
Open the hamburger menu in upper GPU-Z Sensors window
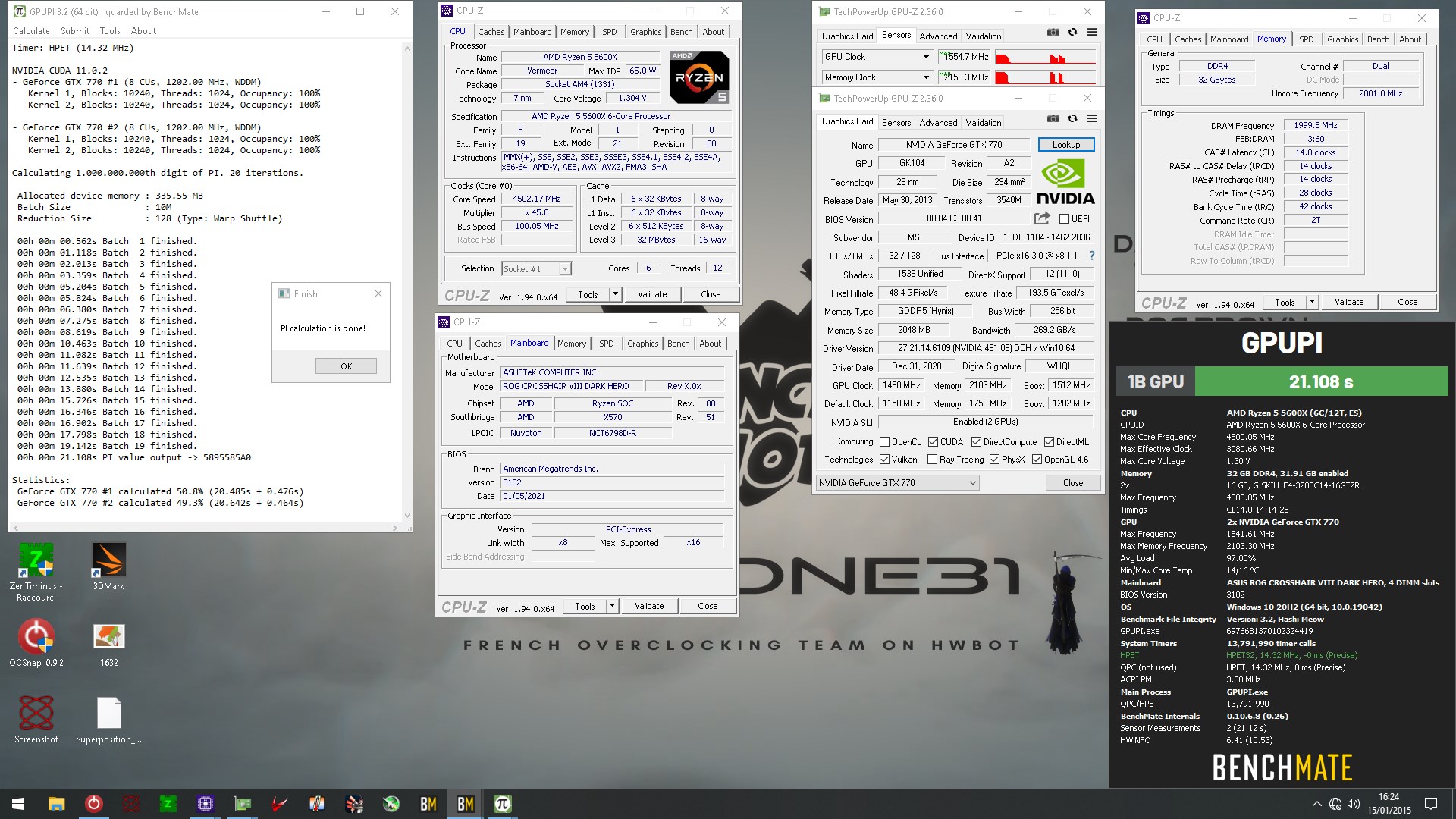click(1092, 32)
